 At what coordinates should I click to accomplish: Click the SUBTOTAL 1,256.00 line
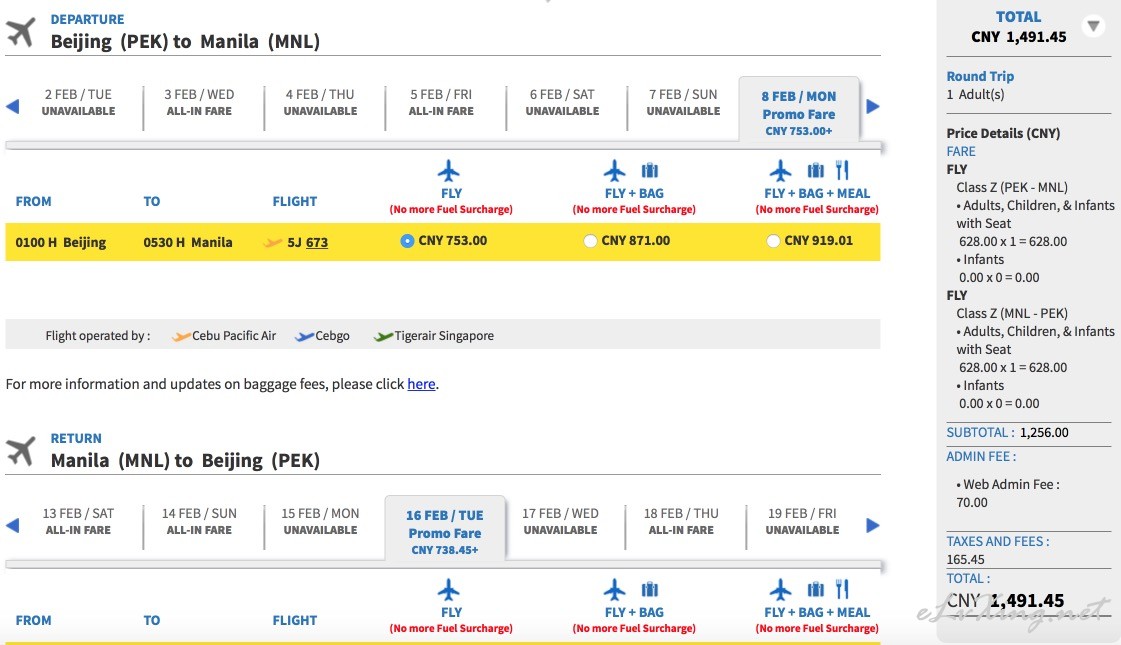coord(1007,433)
